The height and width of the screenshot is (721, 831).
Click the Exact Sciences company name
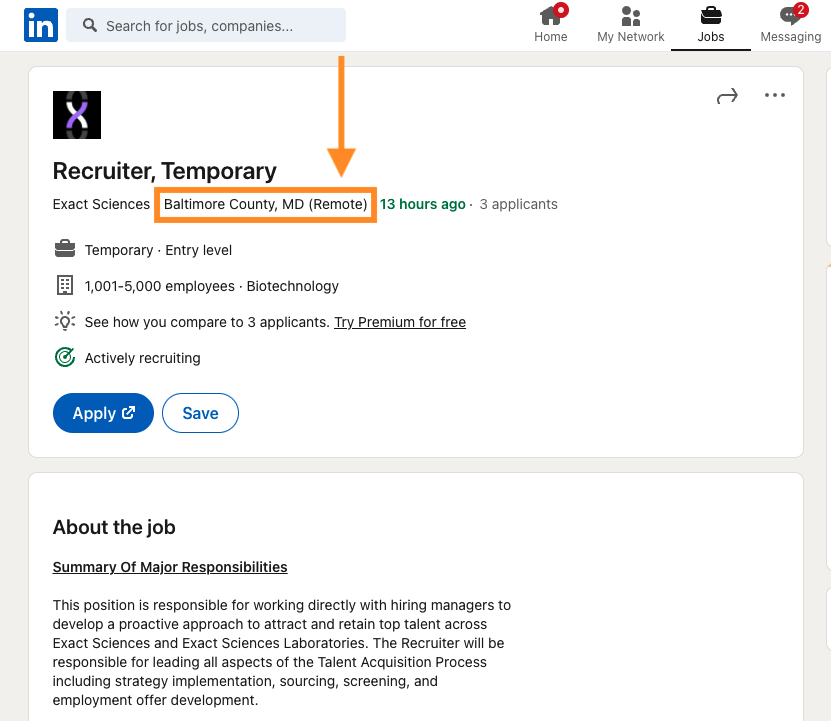[101, 204]
